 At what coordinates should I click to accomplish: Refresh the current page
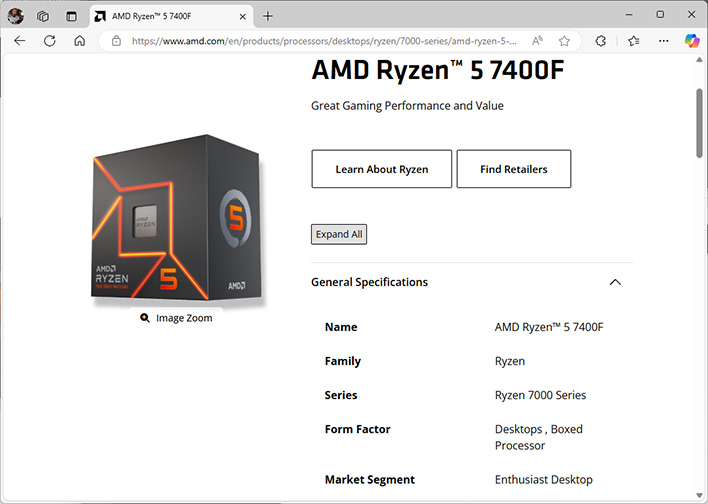coord(50,41)
